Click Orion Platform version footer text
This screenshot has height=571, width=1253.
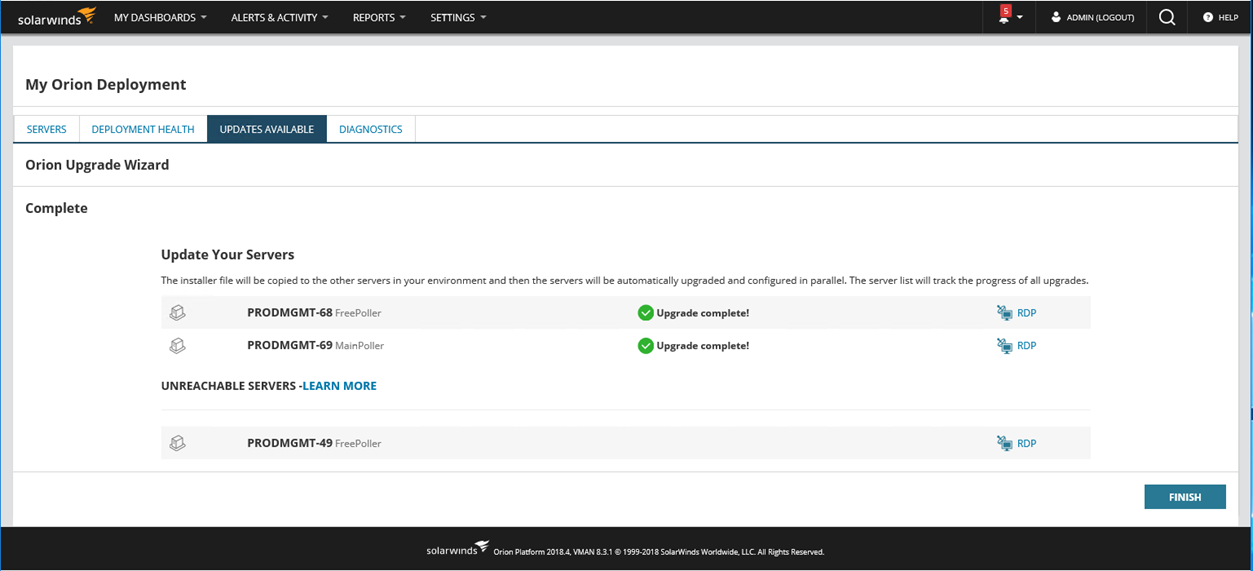(658, 551)
